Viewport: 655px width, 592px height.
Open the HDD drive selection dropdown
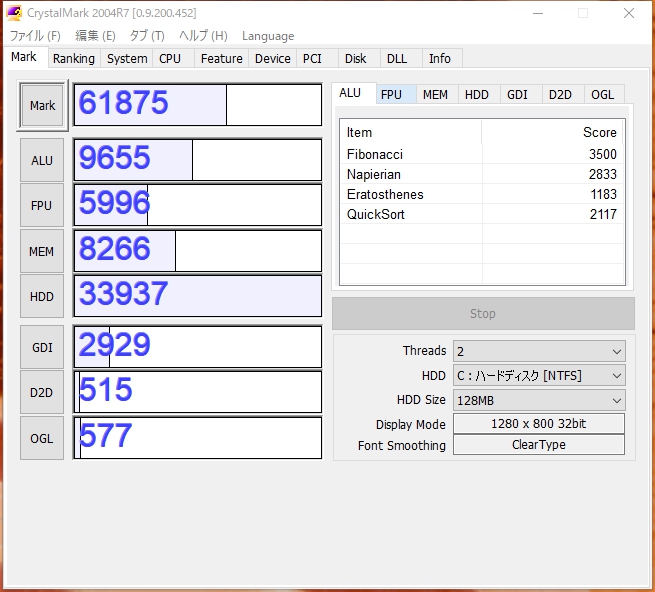tap(539, 375)
